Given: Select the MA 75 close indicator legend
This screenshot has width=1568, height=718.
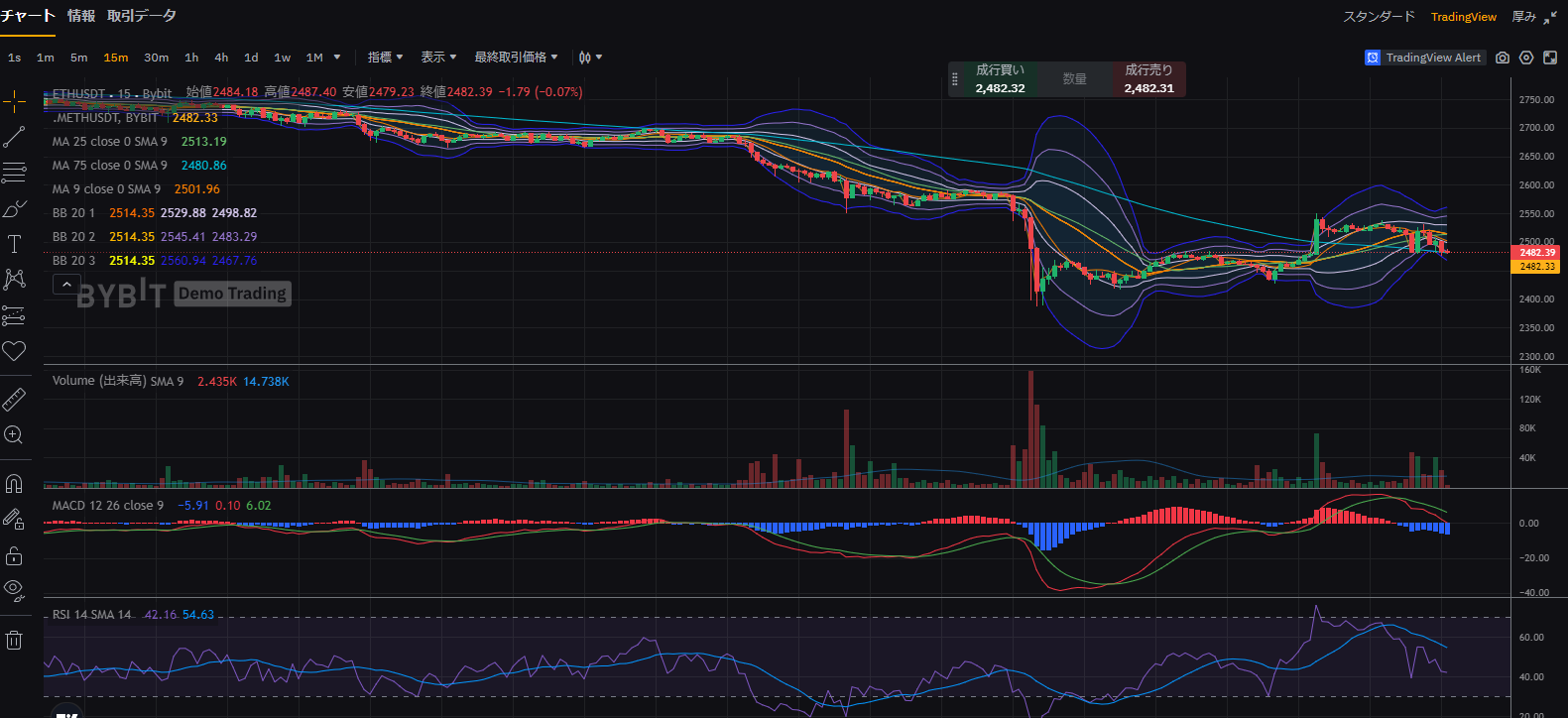Looking at the screenshot, I should tap(110, 166).
